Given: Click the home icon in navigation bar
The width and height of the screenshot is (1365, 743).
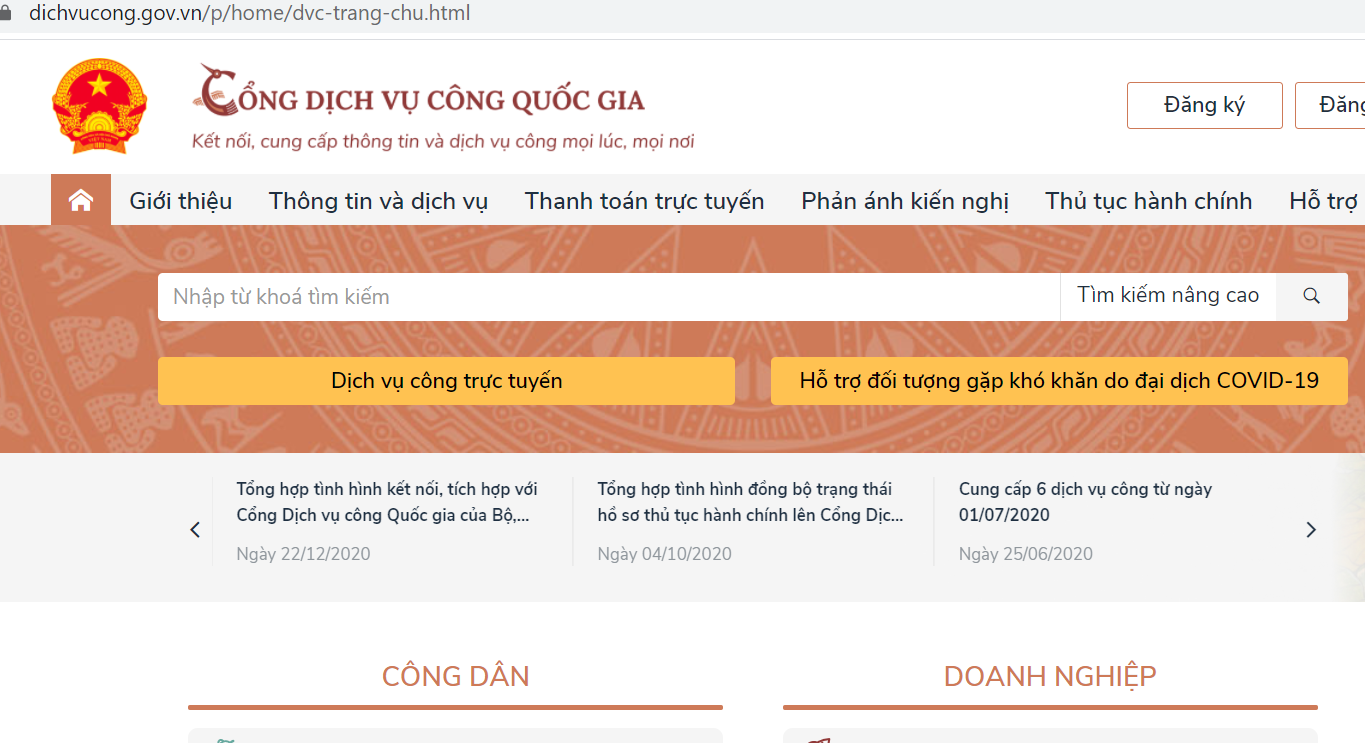Looking at the screenshot, I should click(81, 200).
